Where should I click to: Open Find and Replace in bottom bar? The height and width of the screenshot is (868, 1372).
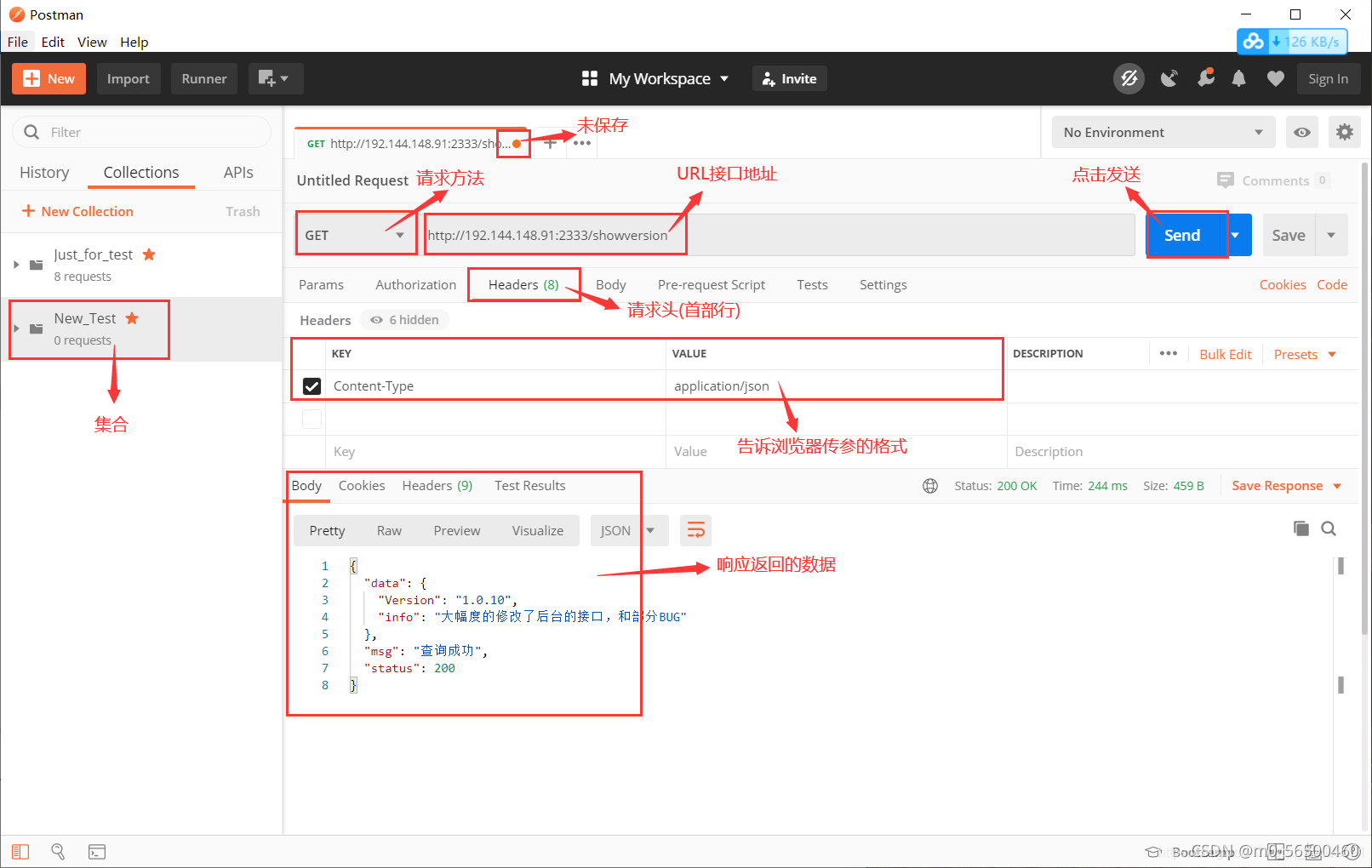58,852
